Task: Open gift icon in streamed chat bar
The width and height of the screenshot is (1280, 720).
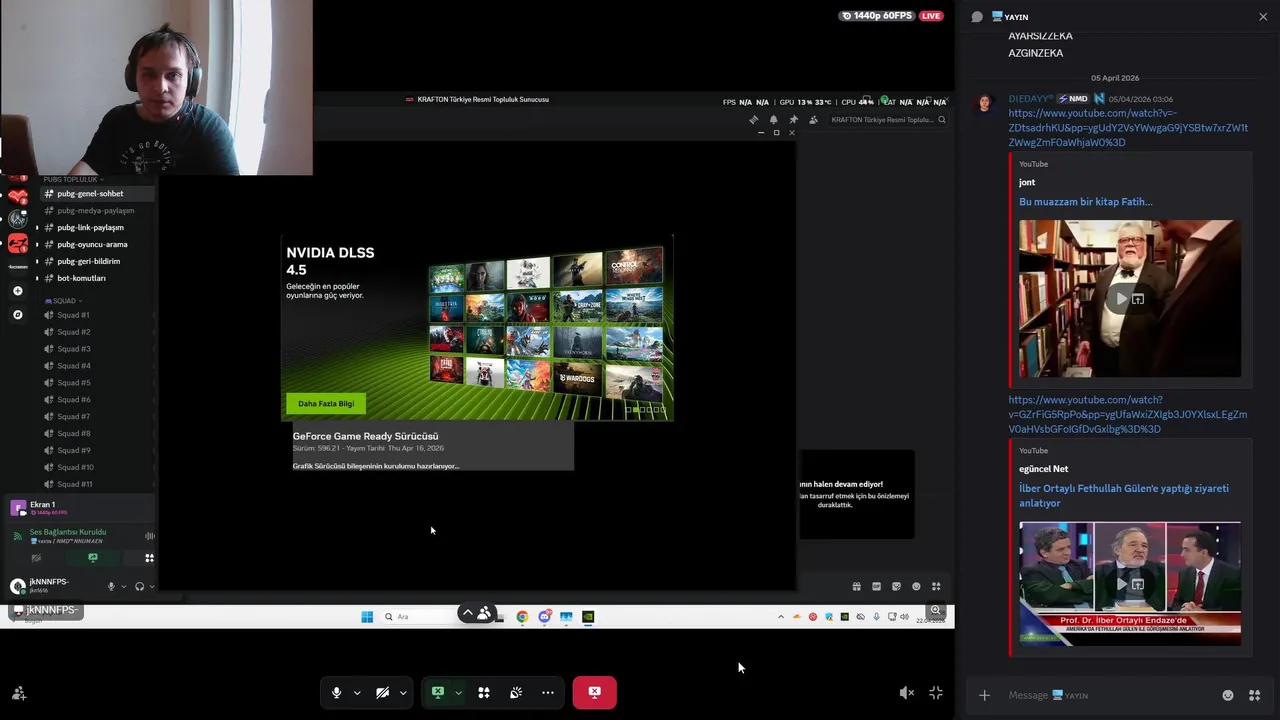Action: [x=856, y=587]
